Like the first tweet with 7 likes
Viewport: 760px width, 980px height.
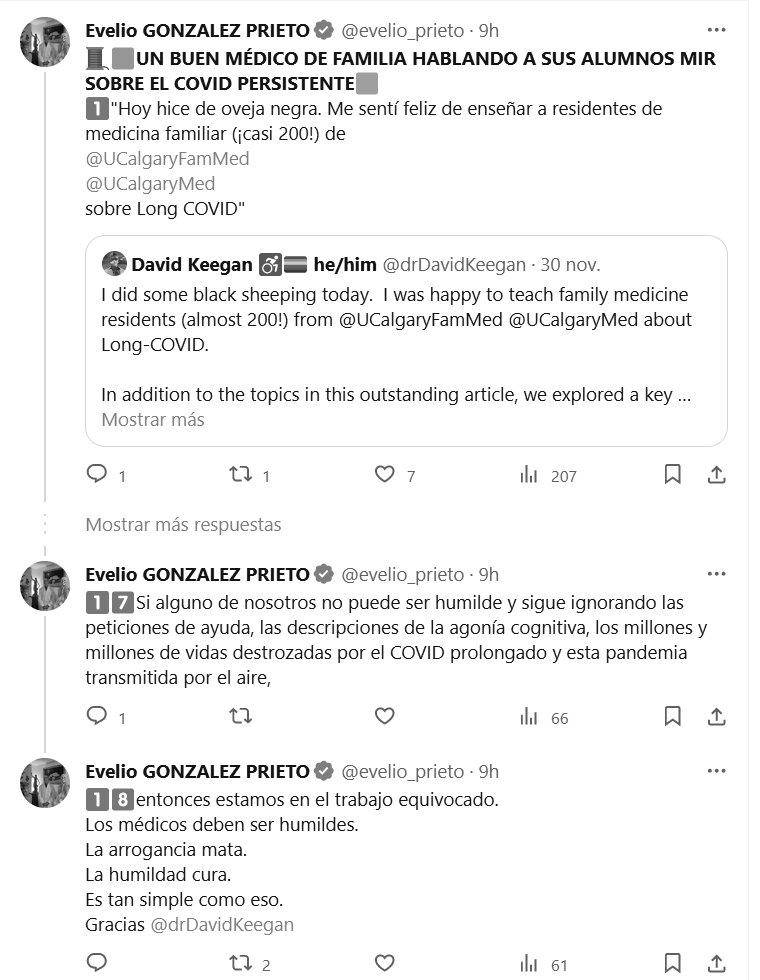pos(385,475)
